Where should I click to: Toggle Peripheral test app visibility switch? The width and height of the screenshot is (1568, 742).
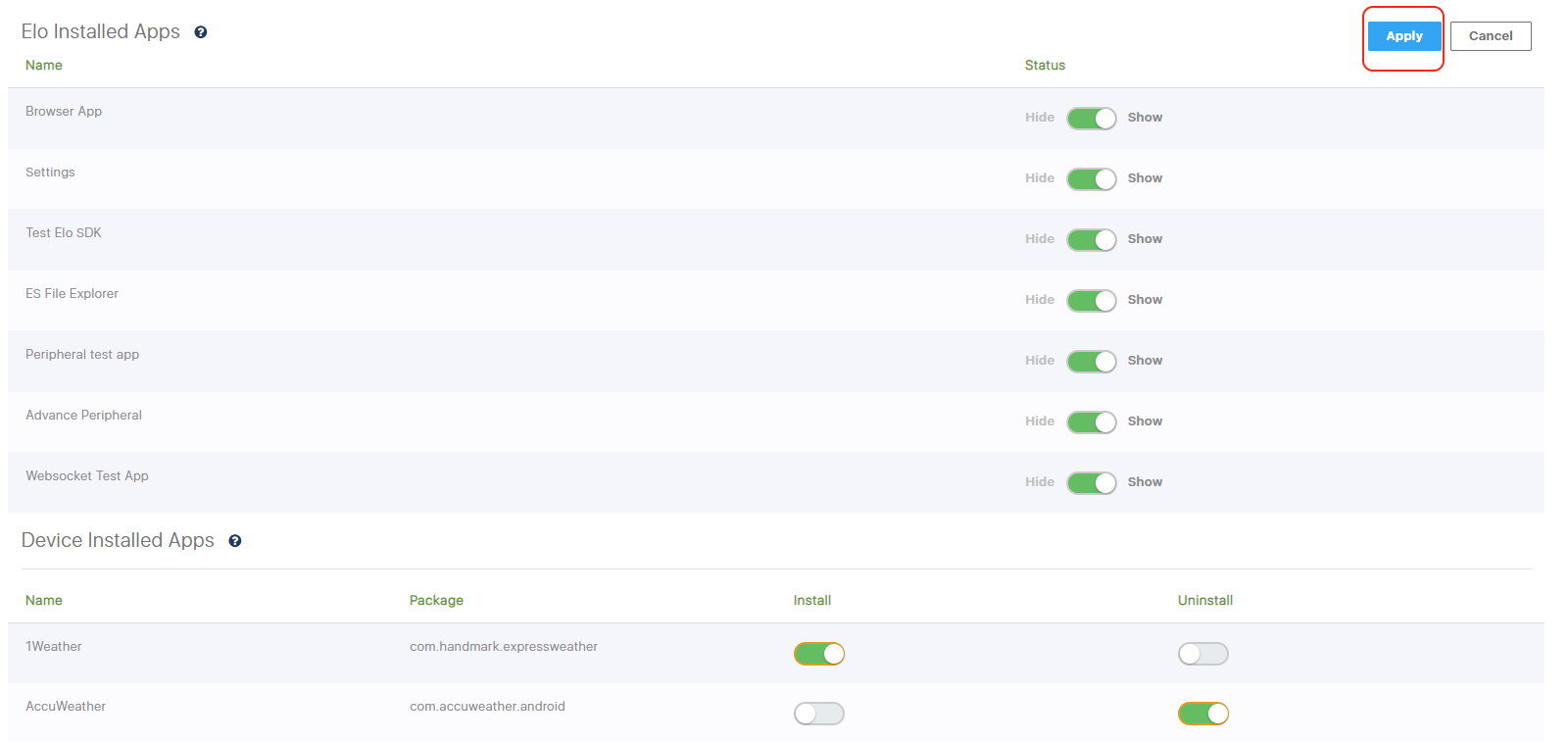[x=1092, y=362]
